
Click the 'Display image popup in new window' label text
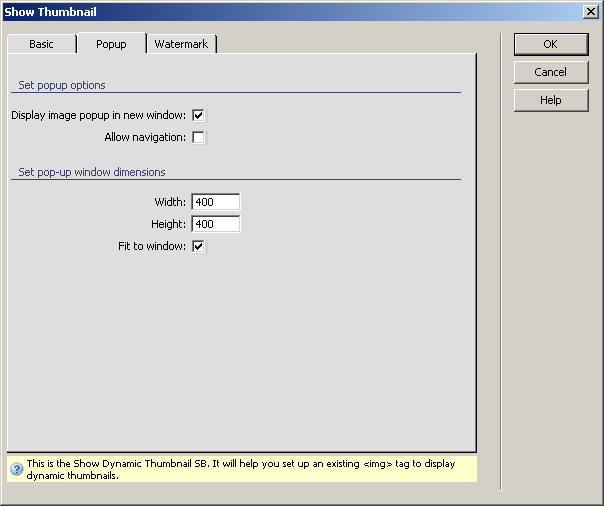(98, 115)
